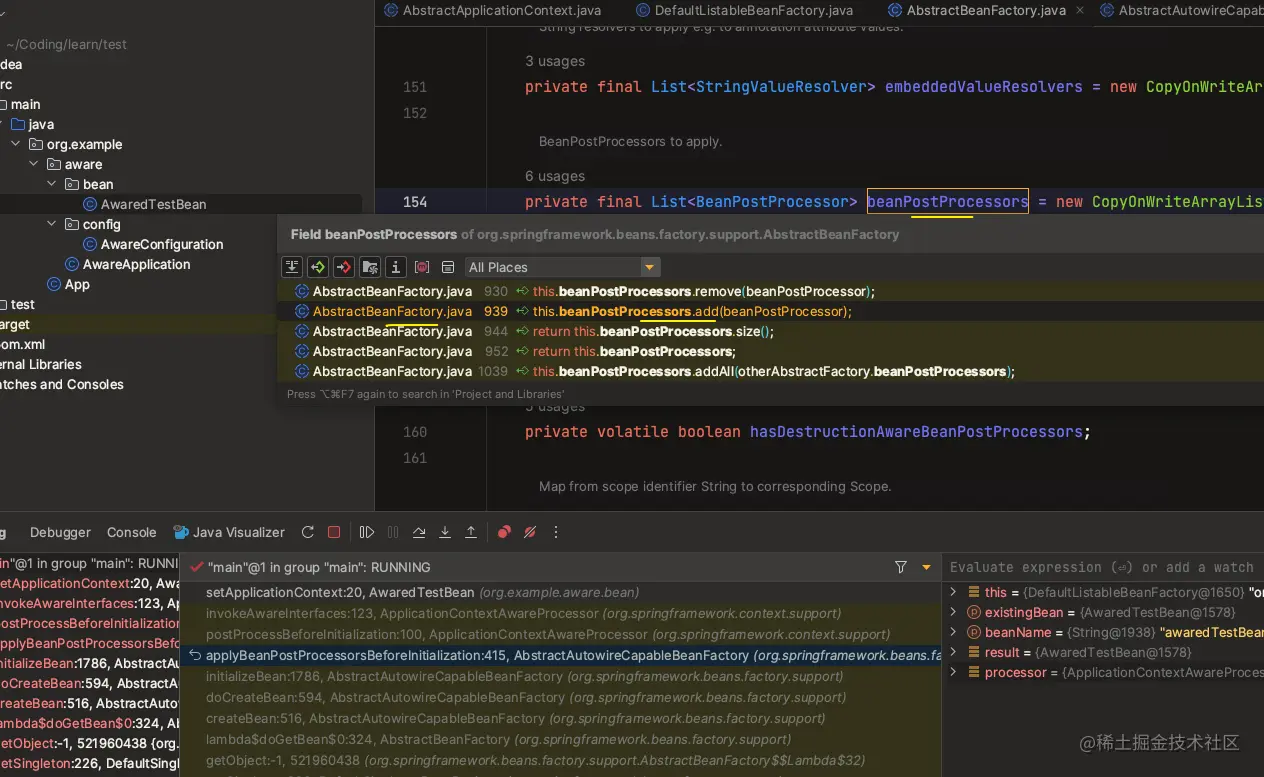Collapse the org.example package node
The width and height of the screenshot is (1264, 777).
(15, 144)
